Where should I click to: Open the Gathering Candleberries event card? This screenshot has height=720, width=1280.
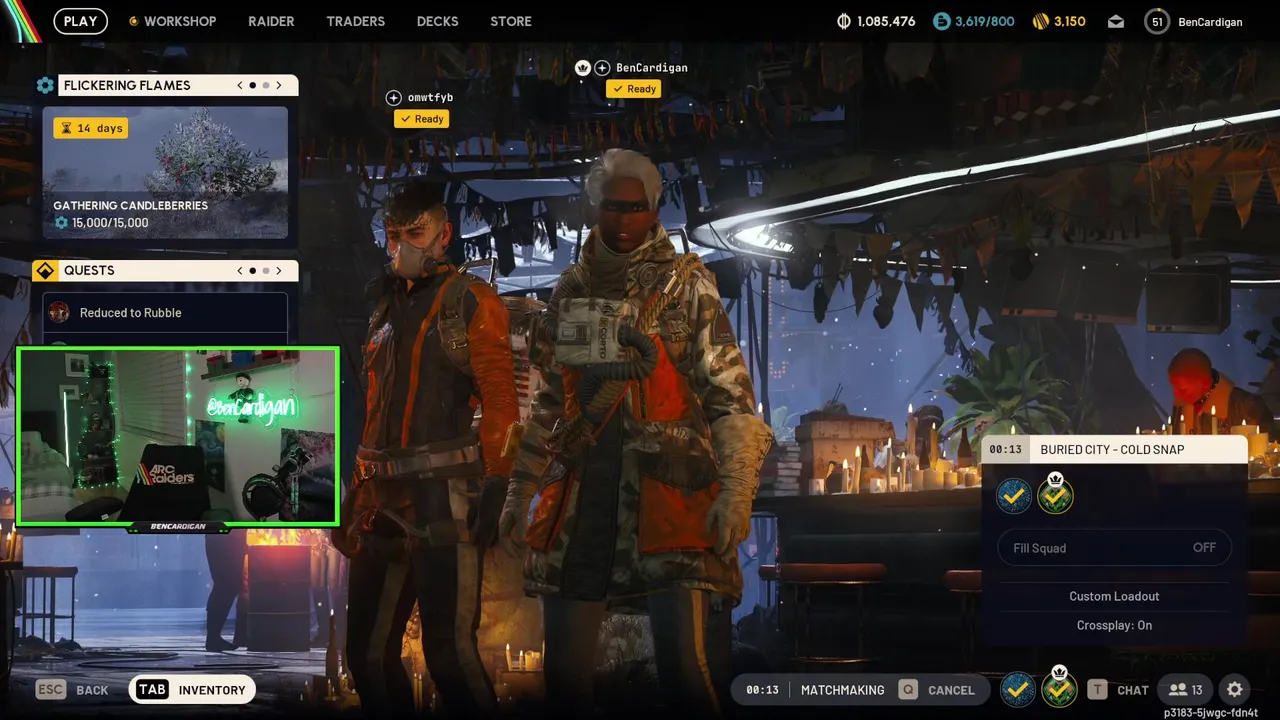[x=165, y=173]
